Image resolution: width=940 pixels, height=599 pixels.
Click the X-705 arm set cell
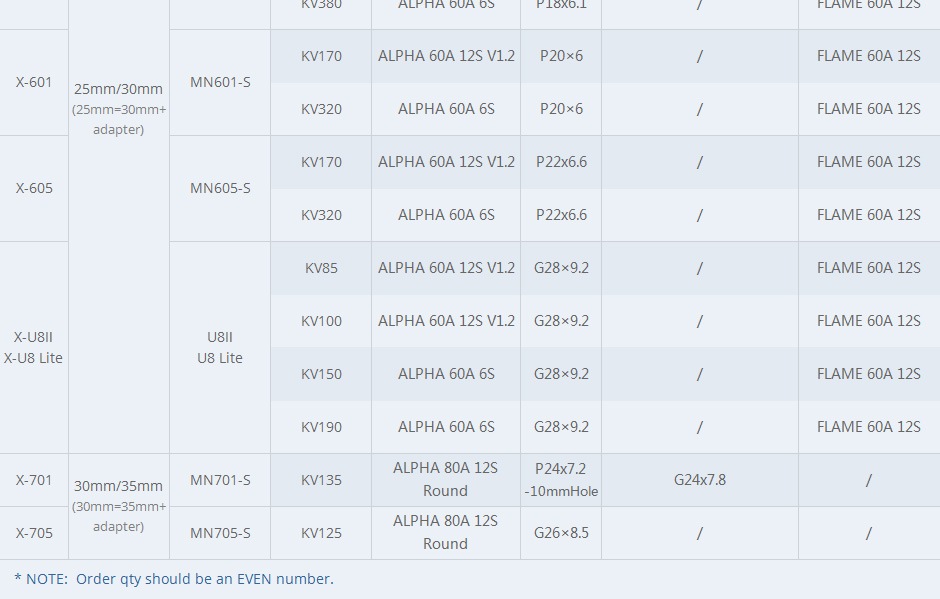34,533
